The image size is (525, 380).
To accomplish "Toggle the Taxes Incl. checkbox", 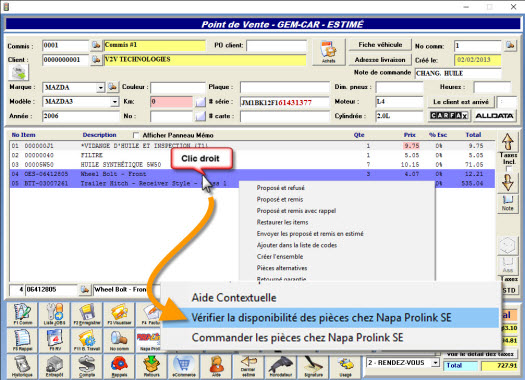I will pos(509,169).
